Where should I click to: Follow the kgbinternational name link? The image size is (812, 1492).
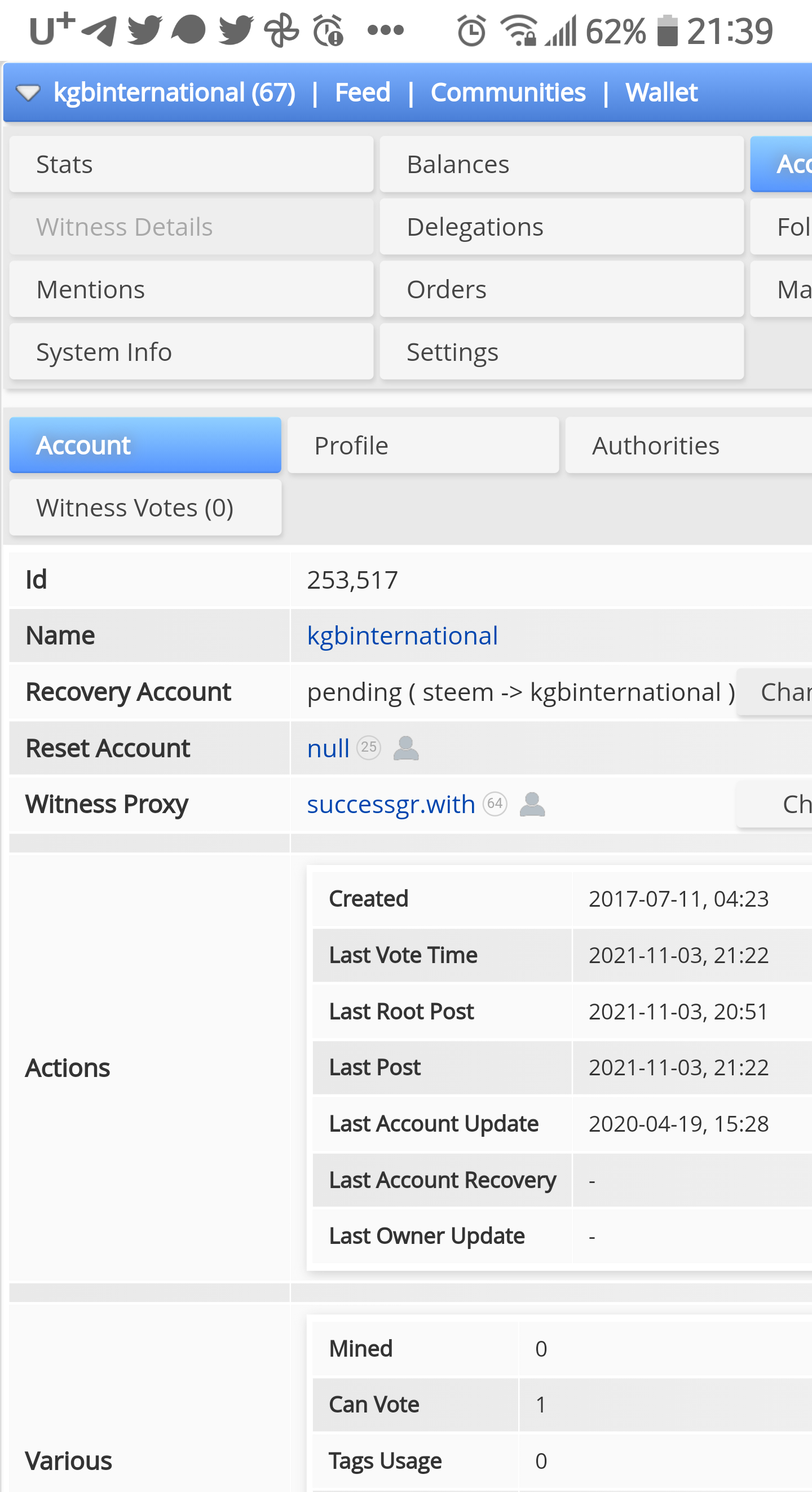(x=402, y=636)
